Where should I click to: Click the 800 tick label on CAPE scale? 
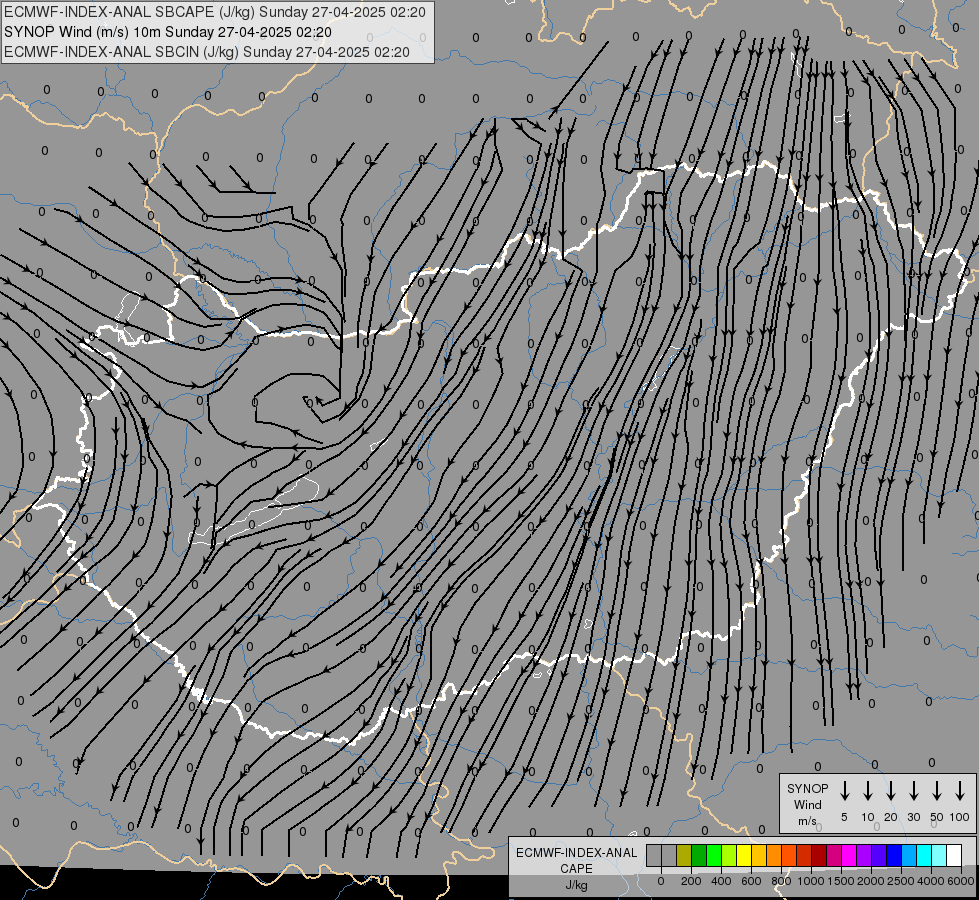pos(781,881)
